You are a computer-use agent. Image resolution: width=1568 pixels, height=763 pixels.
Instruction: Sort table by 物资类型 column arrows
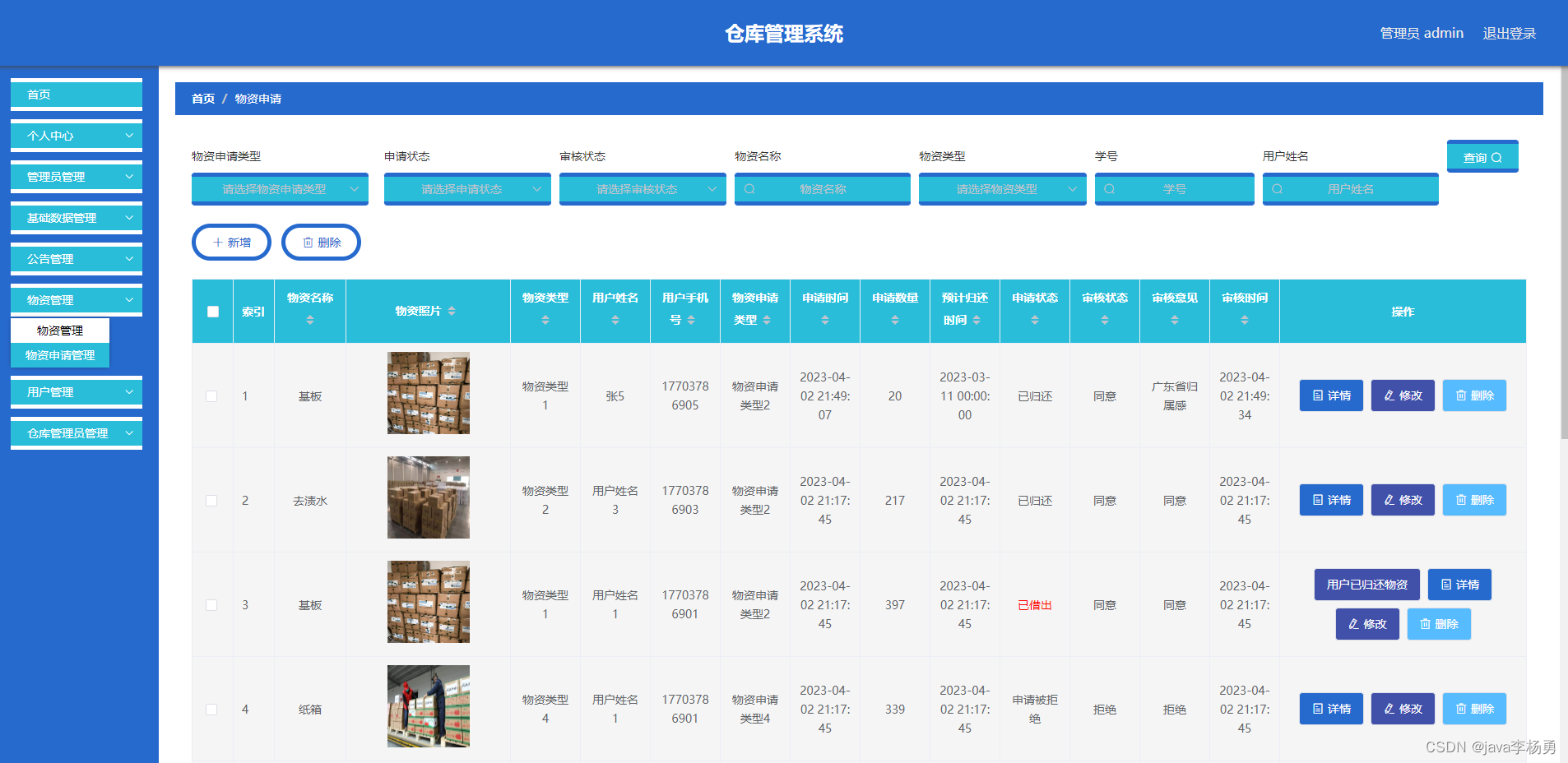pos(545,320)
